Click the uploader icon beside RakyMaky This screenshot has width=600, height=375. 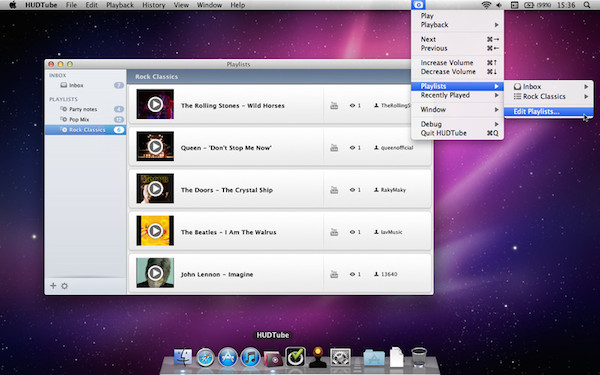pos(376,190)
